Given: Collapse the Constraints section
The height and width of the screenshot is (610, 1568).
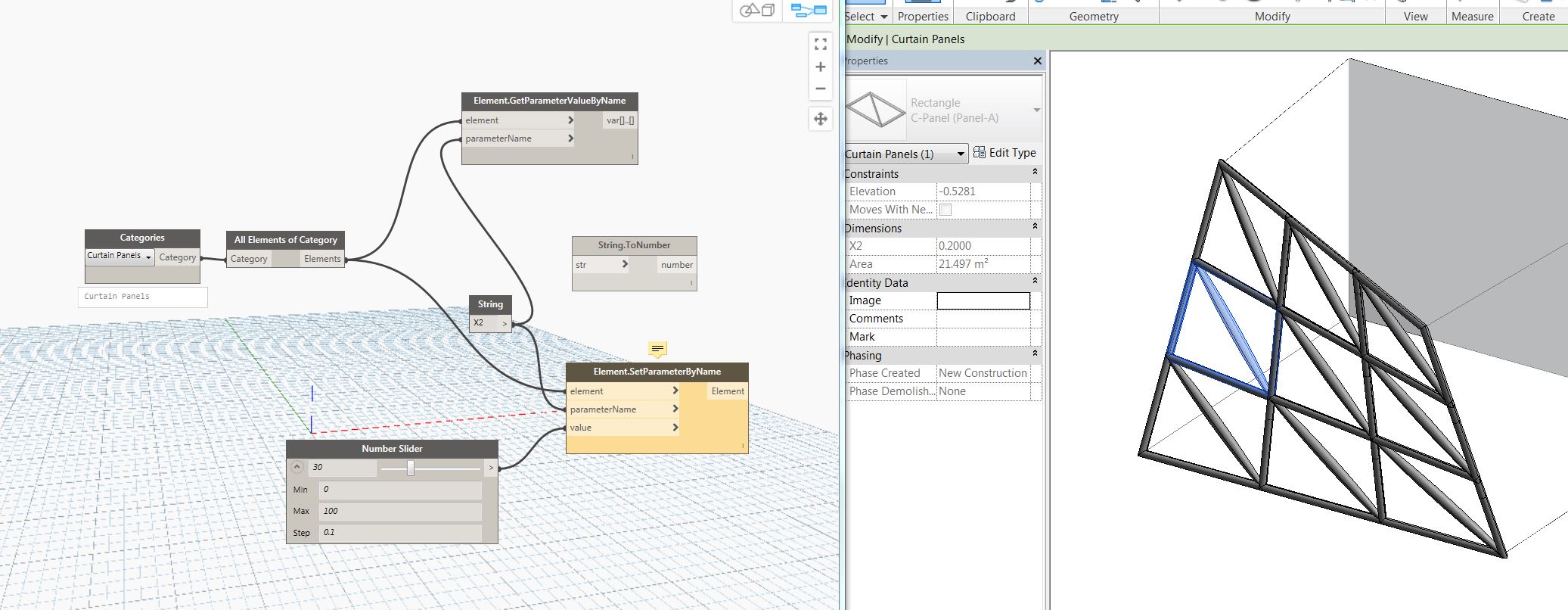Looking at the screenshot, I should [x=1035, y=173].
